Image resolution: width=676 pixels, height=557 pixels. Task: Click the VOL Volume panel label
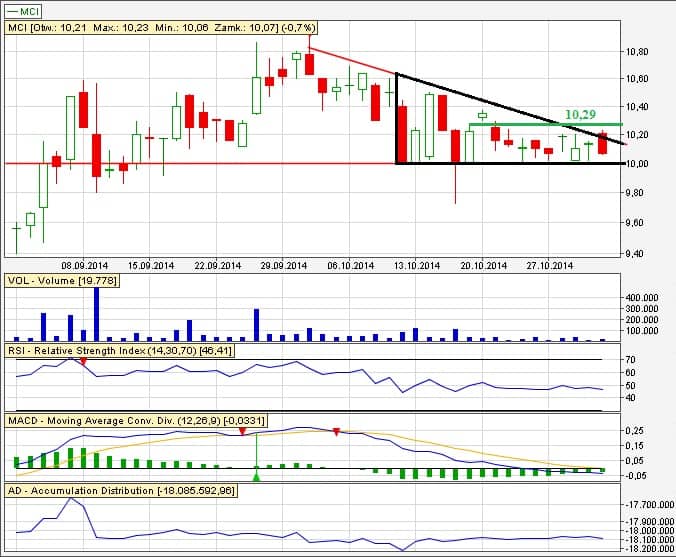click(x=62, y=282)
